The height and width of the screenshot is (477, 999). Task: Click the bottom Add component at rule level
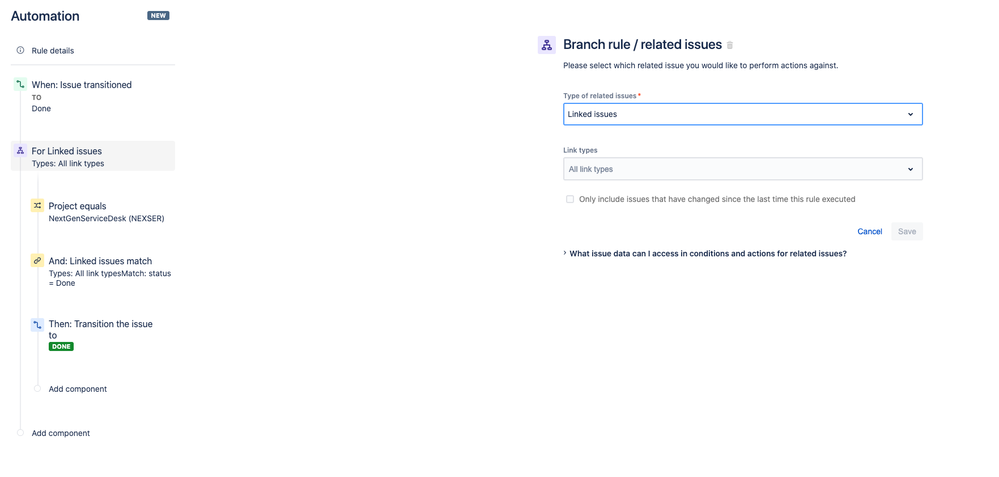click(x=61, y=433)
